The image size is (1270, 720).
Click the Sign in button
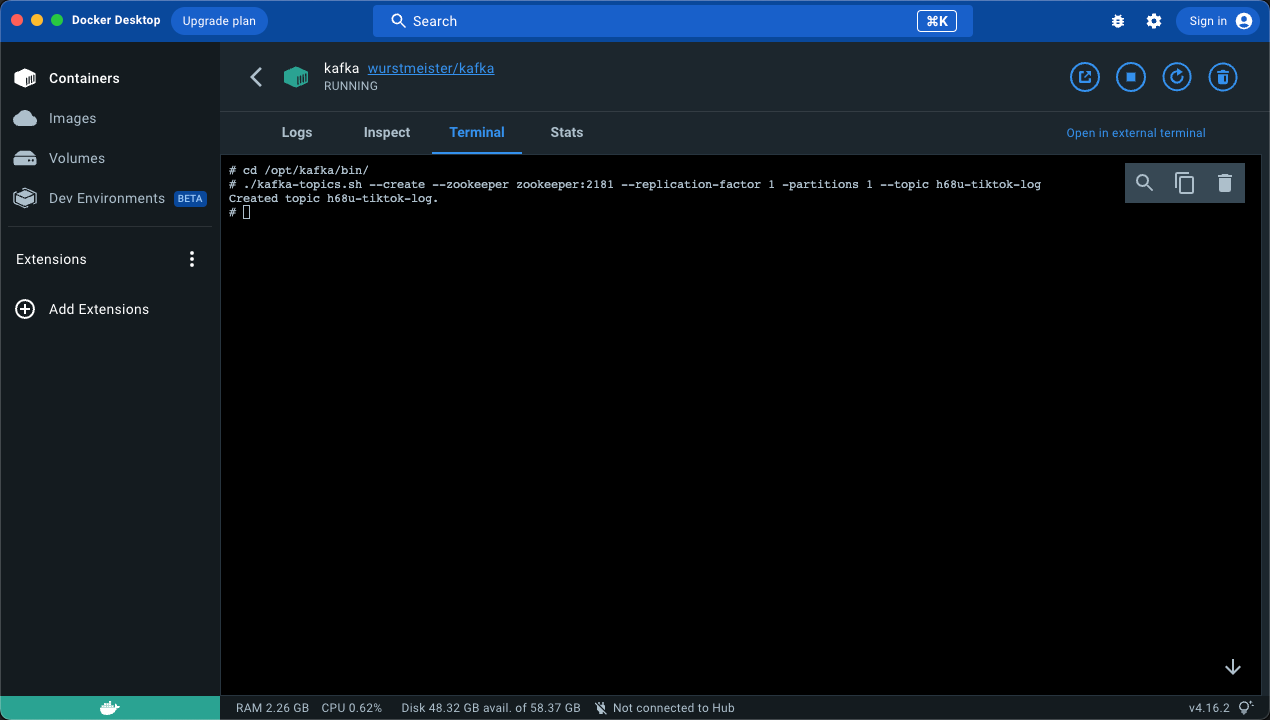[1216, 21]
